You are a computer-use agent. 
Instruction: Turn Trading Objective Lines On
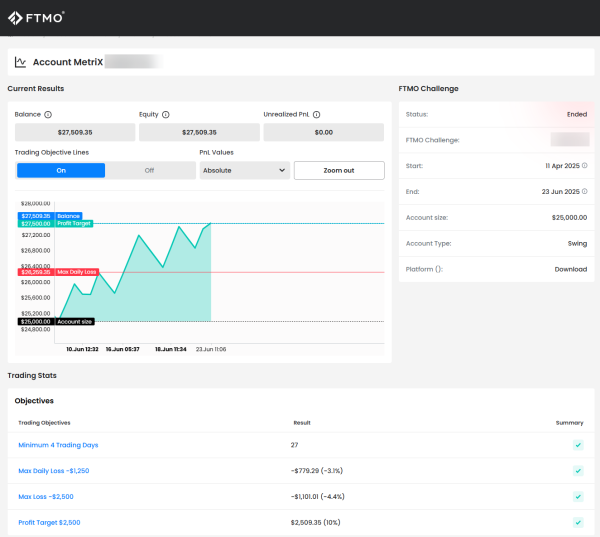pos(61,170)
